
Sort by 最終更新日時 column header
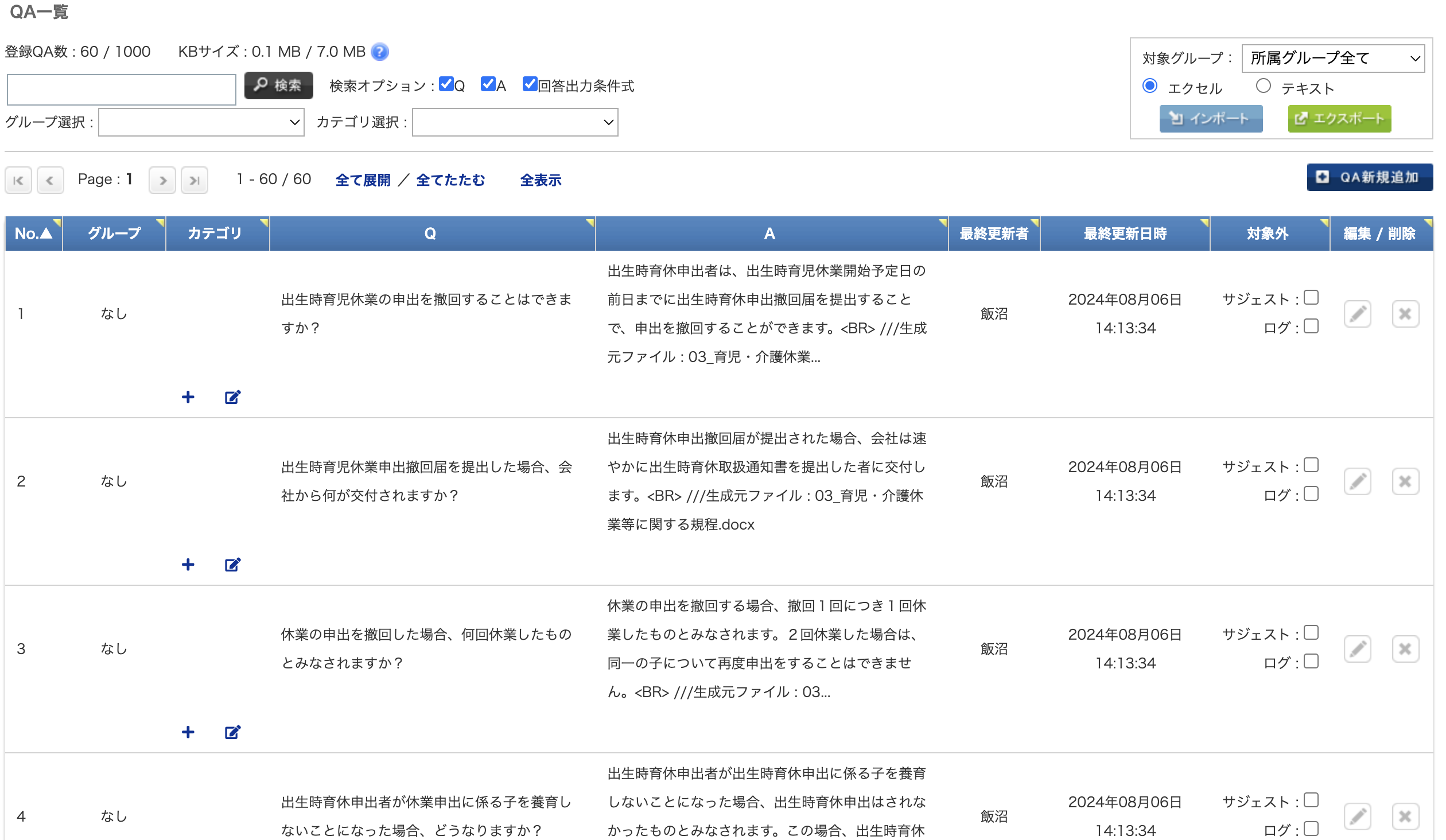click(1125, 234)
